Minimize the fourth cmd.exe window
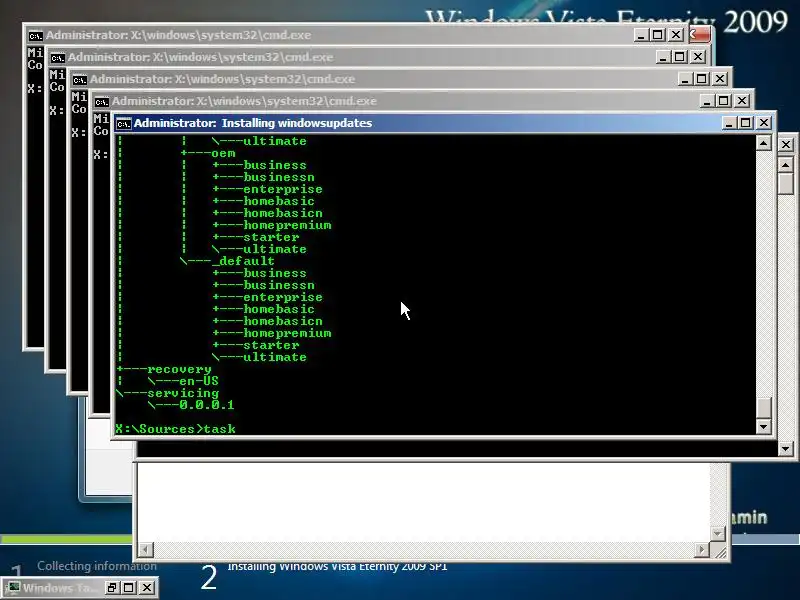The image size is (800, 600). (x=707, y=101)
